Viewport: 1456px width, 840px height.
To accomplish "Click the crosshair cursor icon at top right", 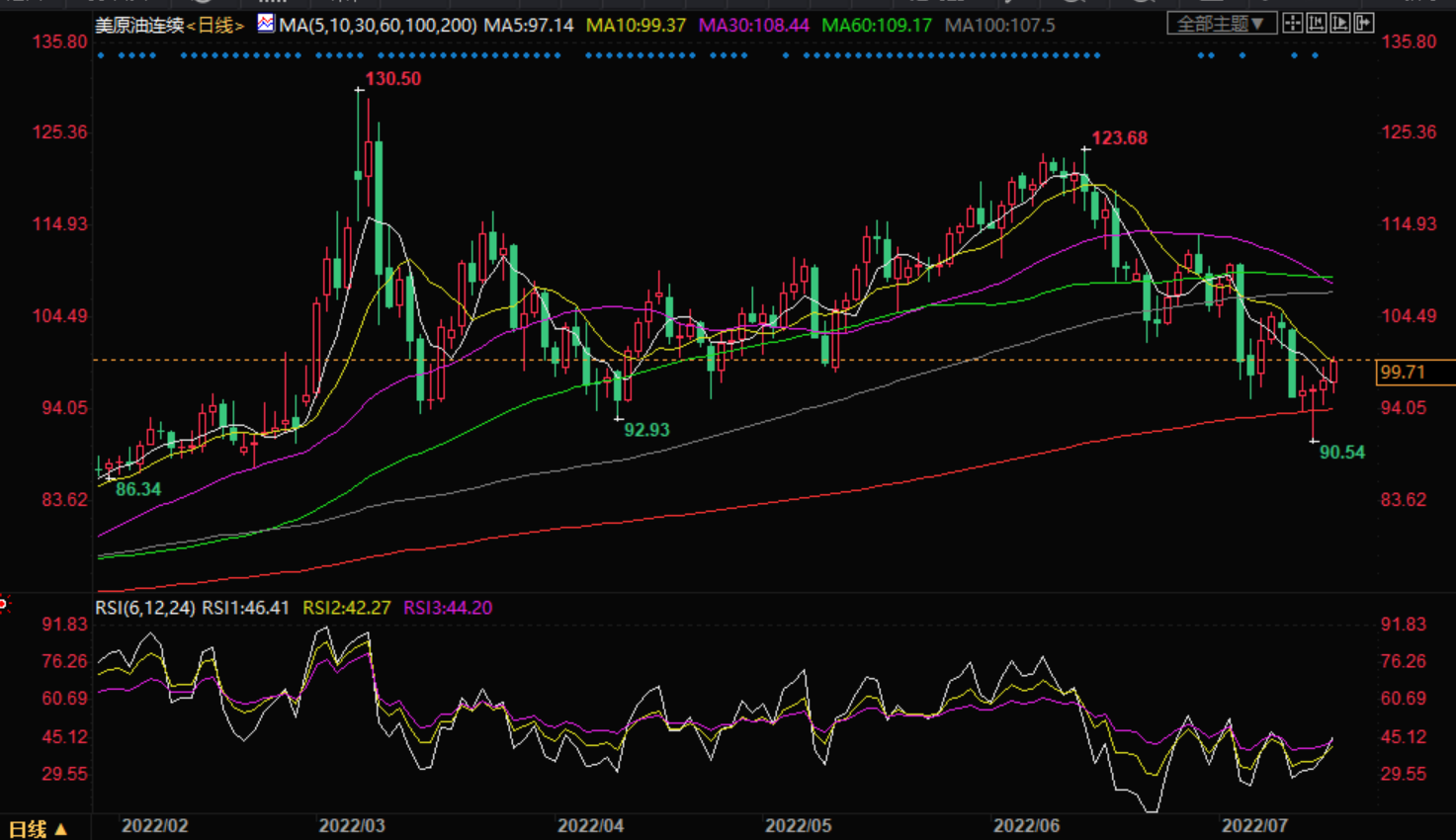I will (1292, 23).
